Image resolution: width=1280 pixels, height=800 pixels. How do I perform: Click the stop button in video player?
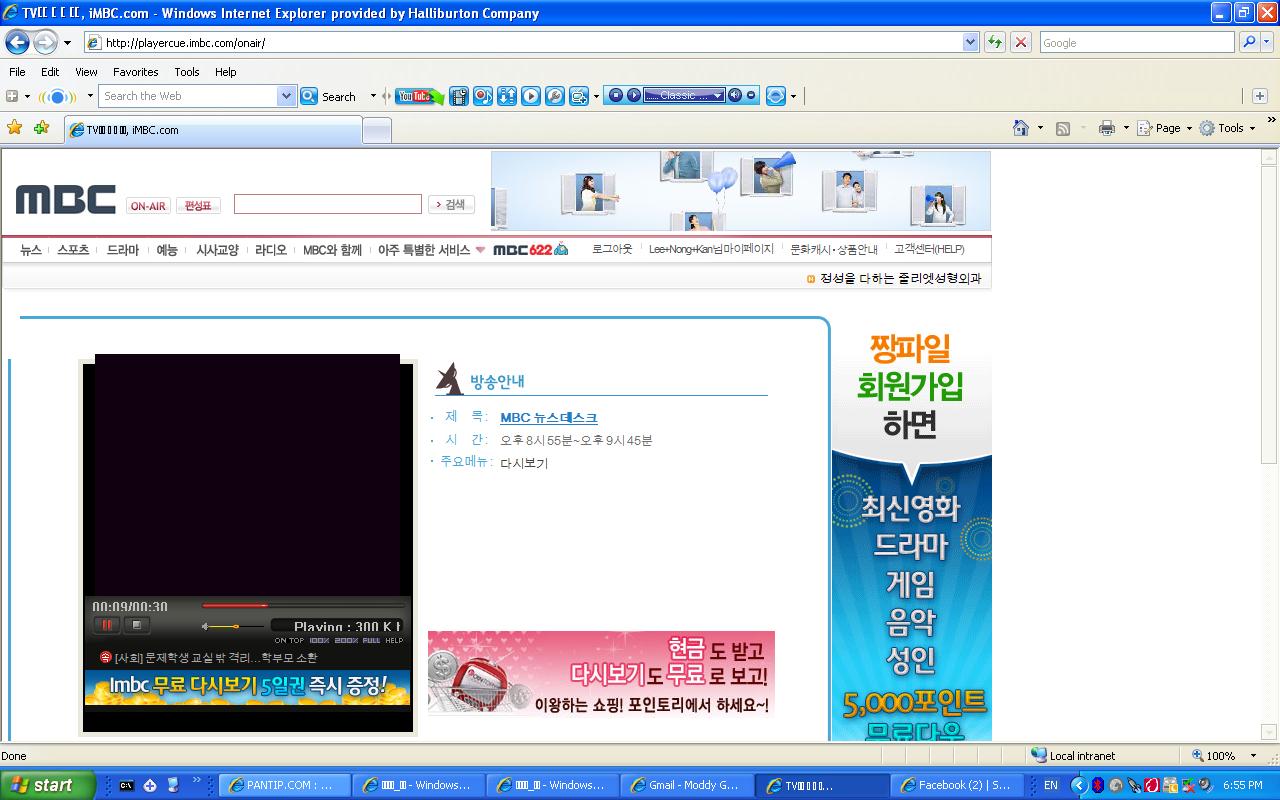point(137,625)
